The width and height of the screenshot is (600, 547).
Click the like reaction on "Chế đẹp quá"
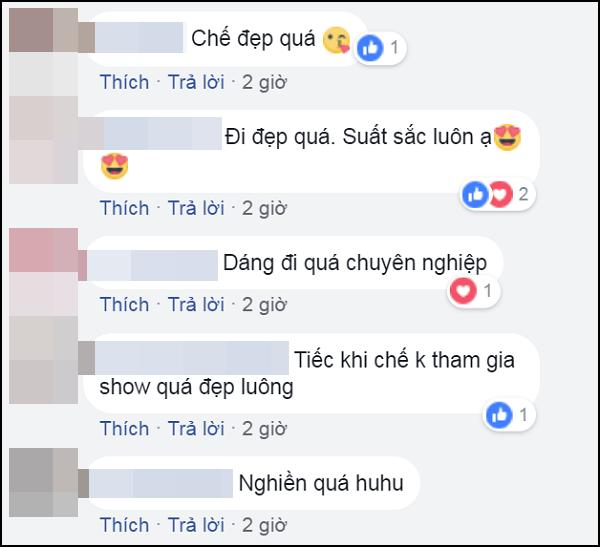point(370,48)
